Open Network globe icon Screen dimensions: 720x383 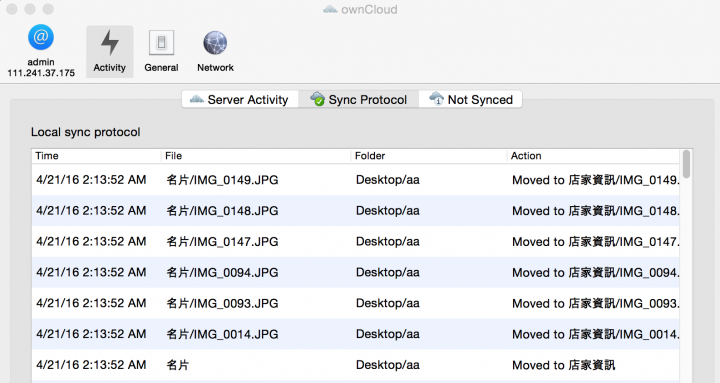pos(215,43)
